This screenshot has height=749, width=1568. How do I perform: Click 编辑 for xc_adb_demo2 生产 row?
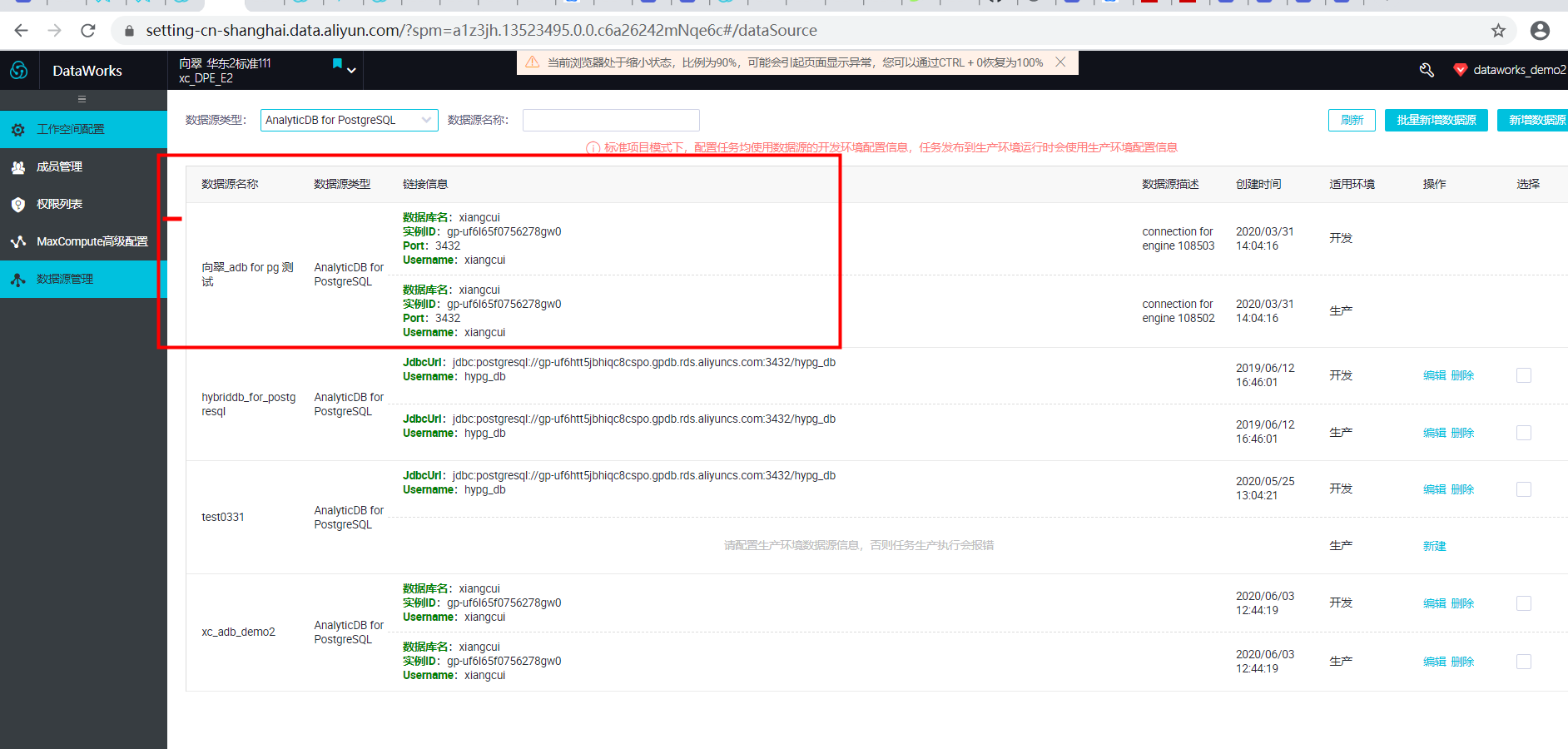click(1435, 662)
